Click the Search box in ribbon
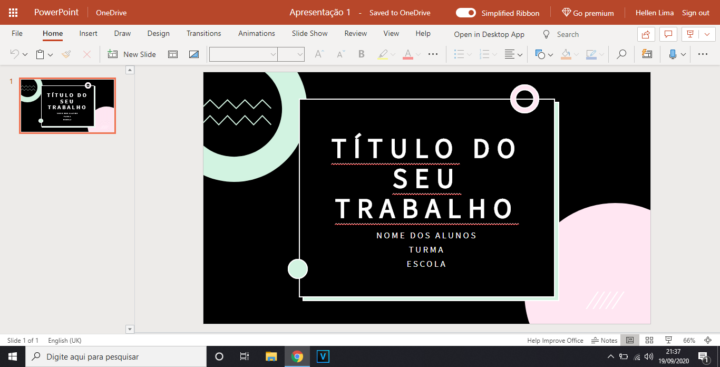The height and width of the screenshot is (367, 720). coord(568,34)
